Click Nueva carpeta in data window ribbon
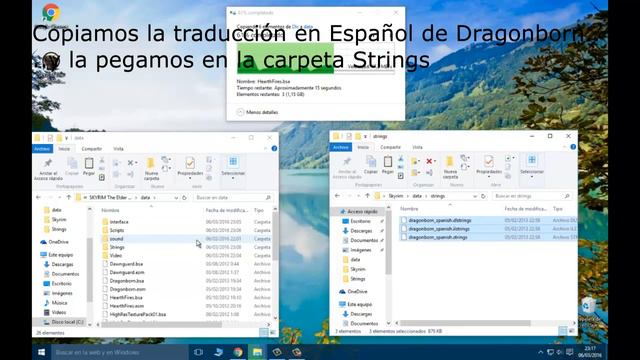The image size is (640, 360). tap(151, 169)
